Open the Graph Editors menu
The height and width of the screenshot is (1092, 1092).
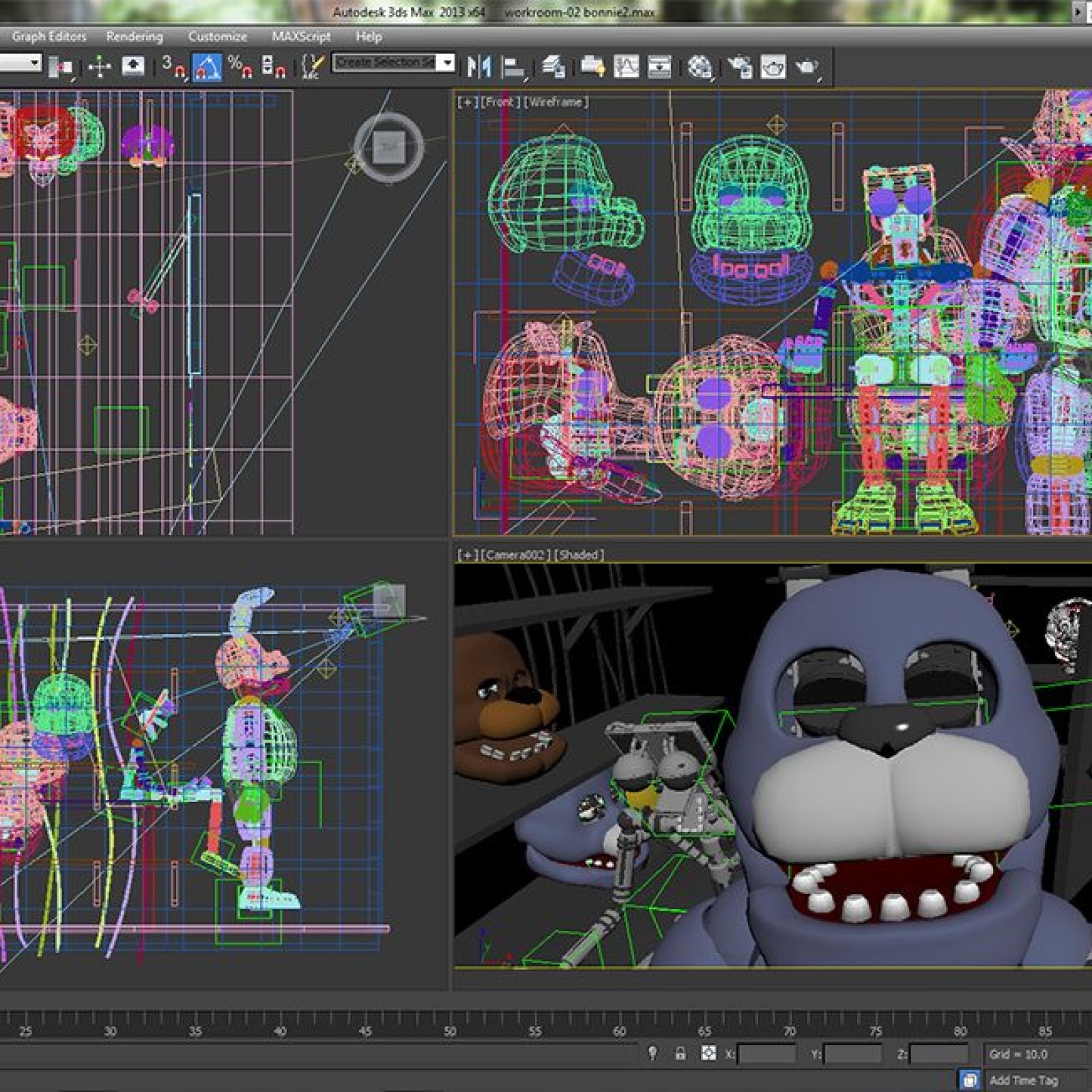pos(49,36)
